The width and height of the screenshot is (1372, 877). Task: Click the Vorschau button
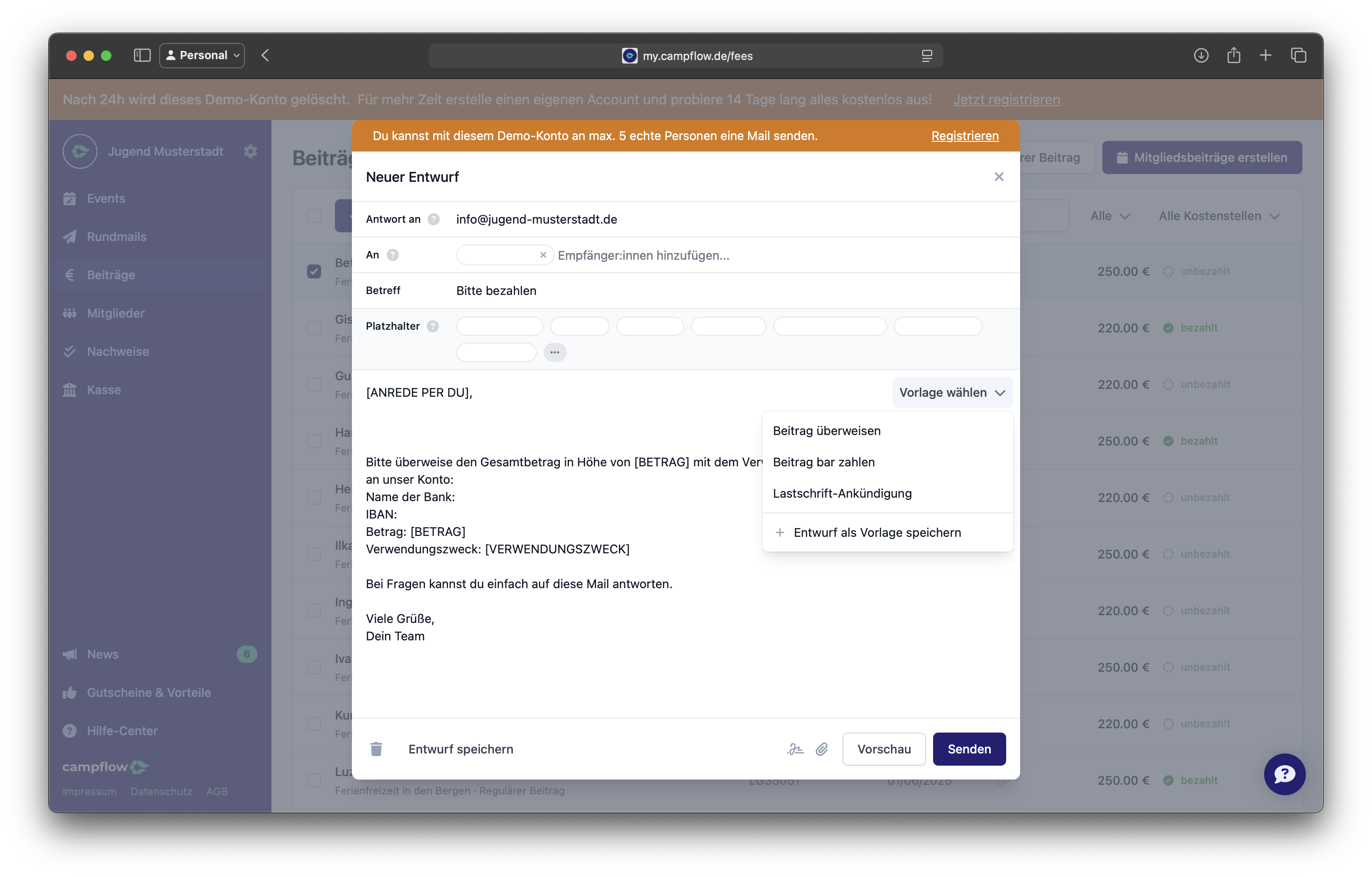click(x=884, y=749)
